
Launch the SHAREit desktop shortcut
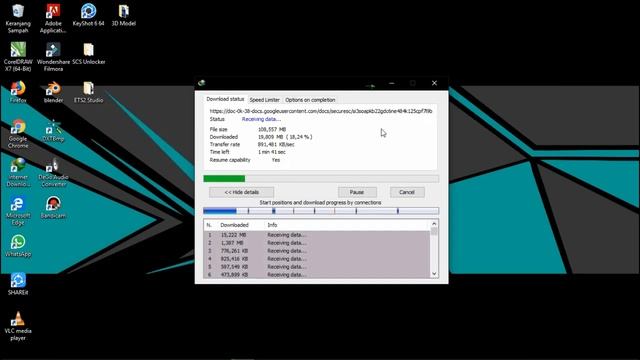[x=18, y=284]
